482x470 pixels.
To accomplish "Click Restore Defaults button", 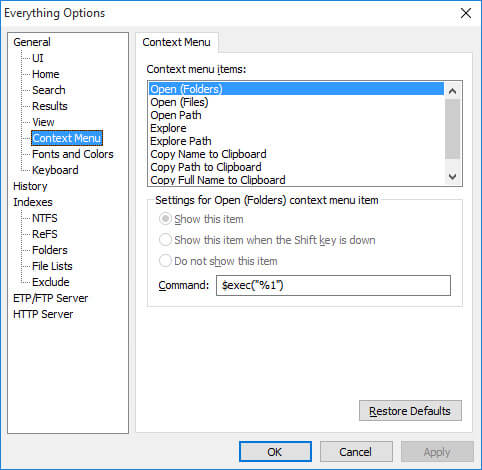I will pos(410,411).
